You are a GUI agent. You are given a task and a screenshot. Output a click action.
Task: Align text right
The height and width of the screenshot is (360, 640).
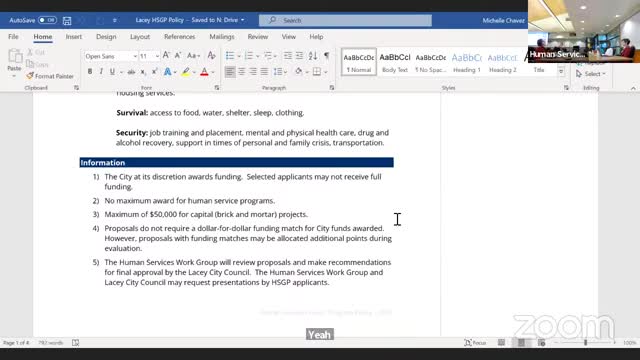click(x=253, y=72)
